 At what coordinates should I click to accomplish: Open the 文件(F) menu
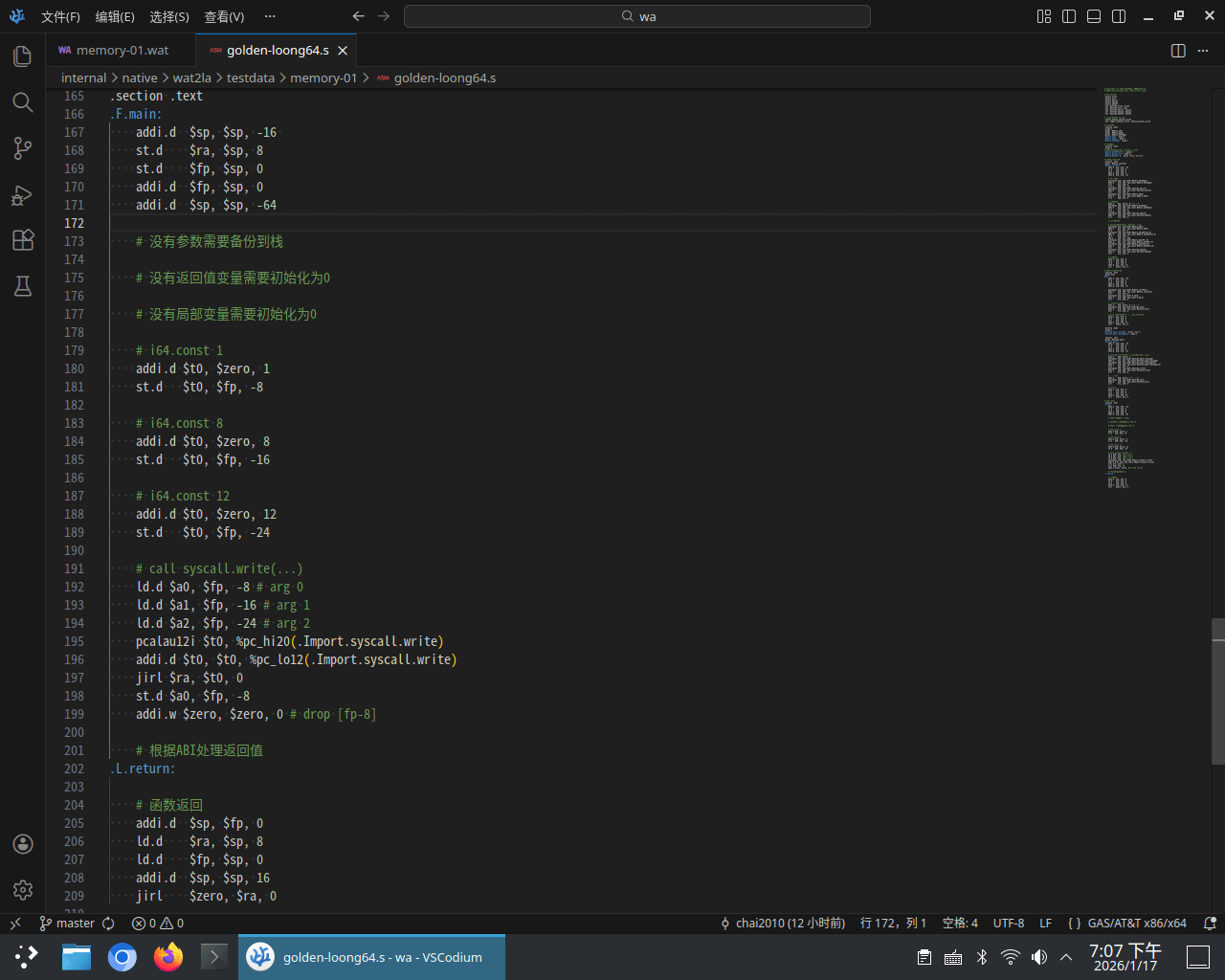tap(60, 16)
